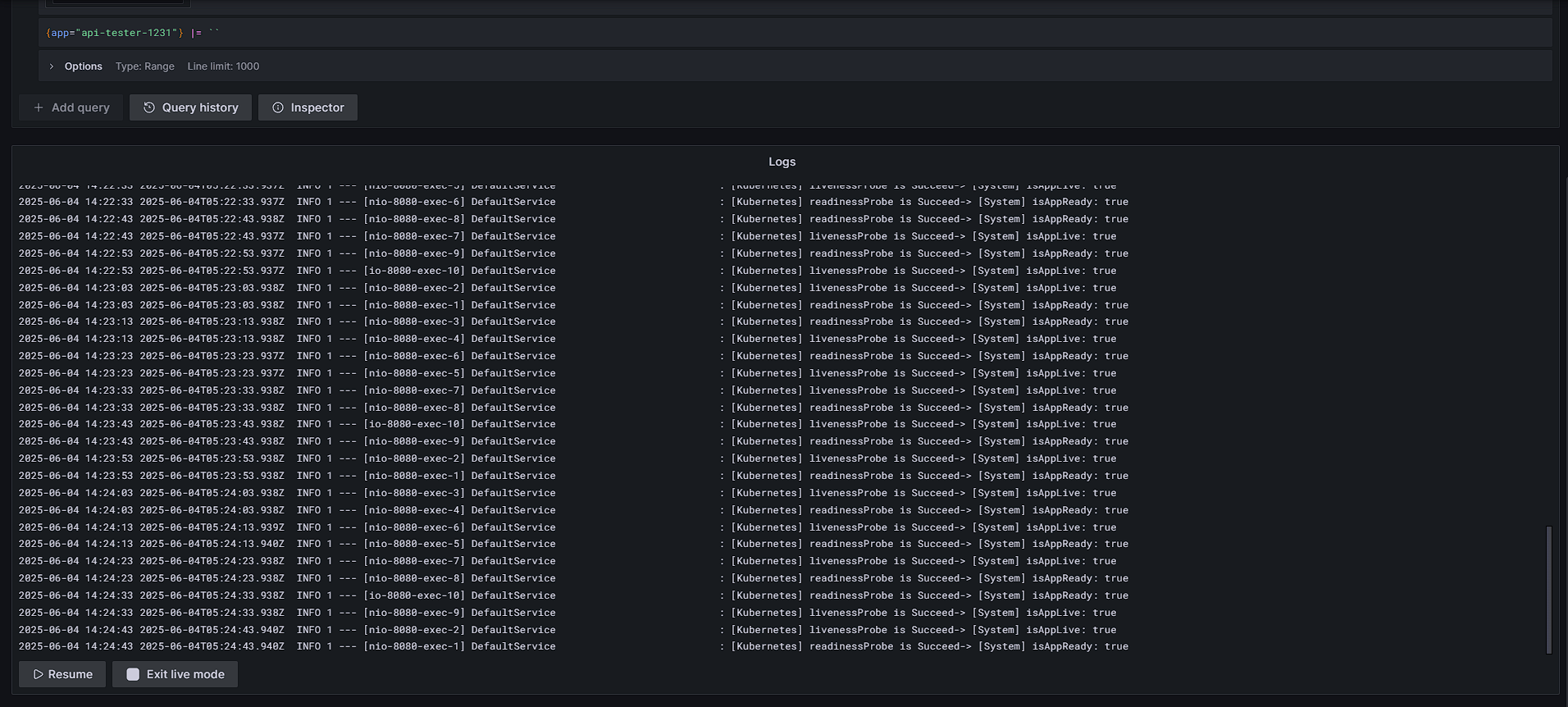Click the stop square icon for live mode

coord(133,674)
